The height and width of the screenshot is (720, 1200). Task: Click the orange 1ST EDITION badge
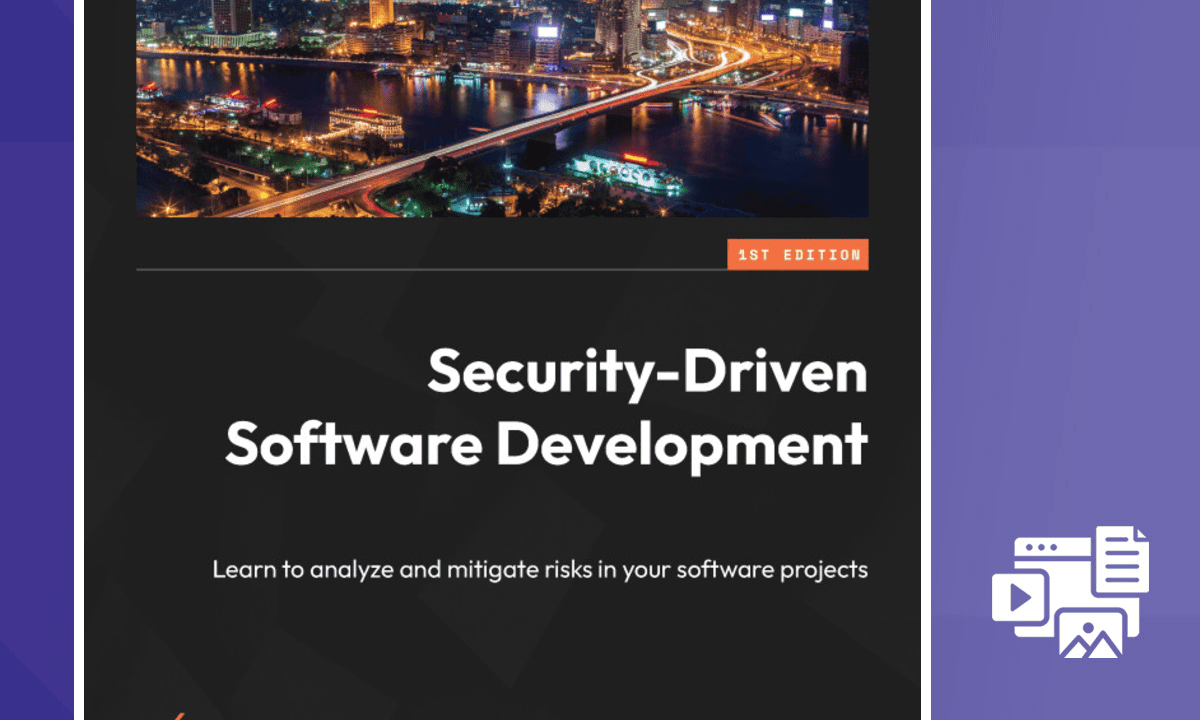pos(798,254)
